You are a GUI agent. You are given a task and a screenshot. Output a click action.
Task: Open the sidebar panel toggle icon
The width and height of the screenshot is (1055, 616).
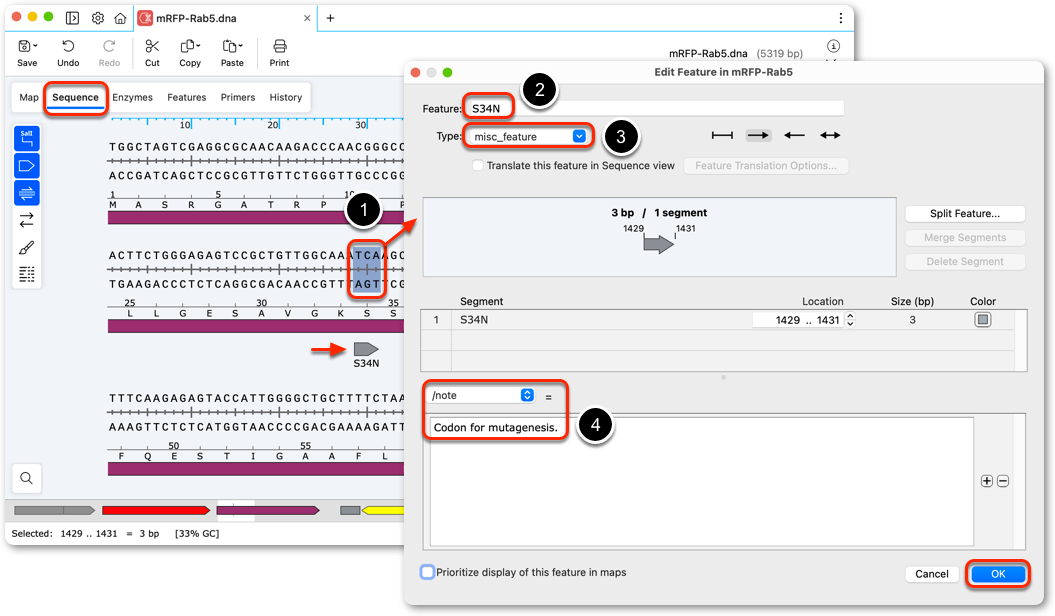pos(72,18)
